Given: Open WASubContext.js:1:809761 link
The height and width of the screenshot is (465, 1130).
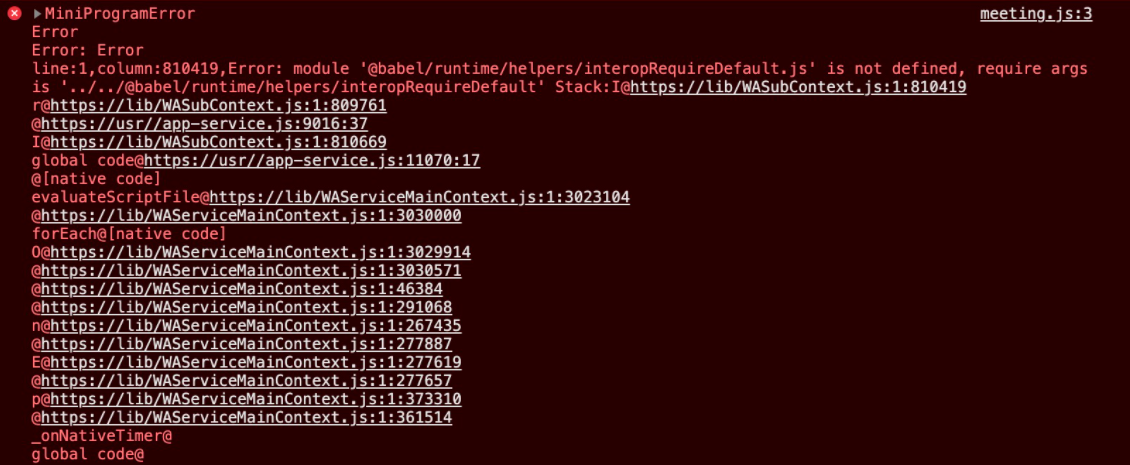Looking at the screenshot, I should pos(218,105).
